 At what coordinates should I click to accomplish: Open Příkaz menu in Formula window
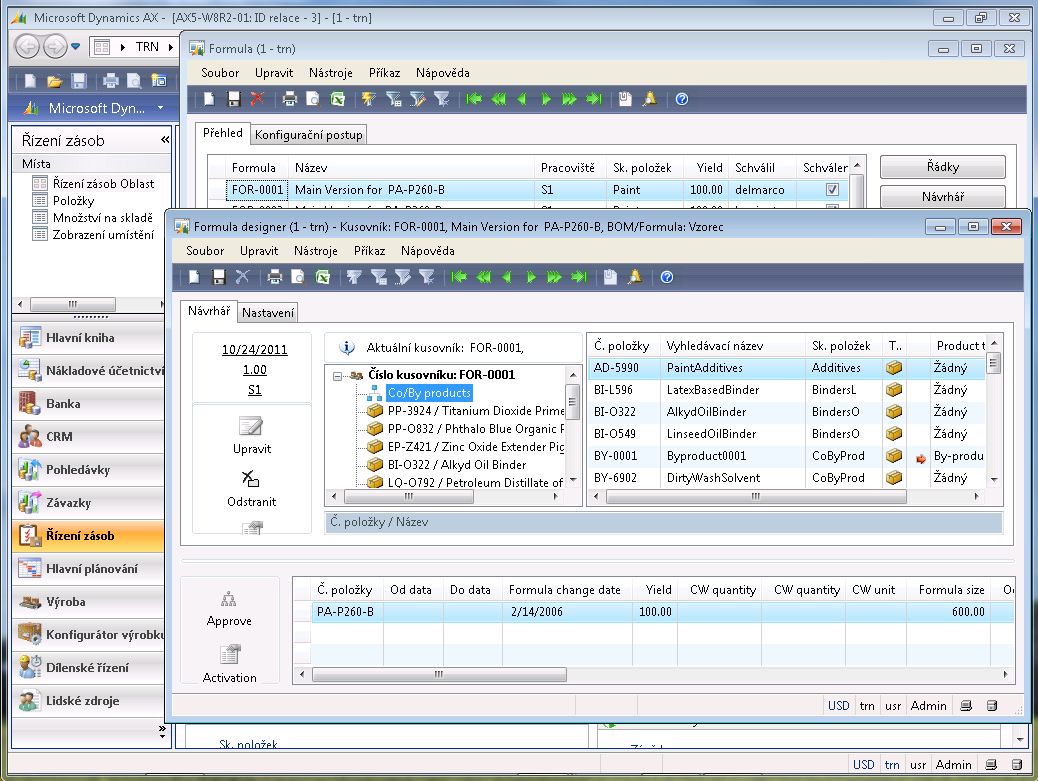385,73
